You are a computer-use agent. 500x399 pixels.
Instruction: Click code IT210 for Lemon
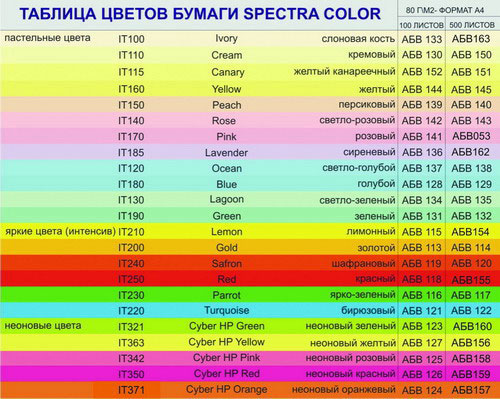131,232
